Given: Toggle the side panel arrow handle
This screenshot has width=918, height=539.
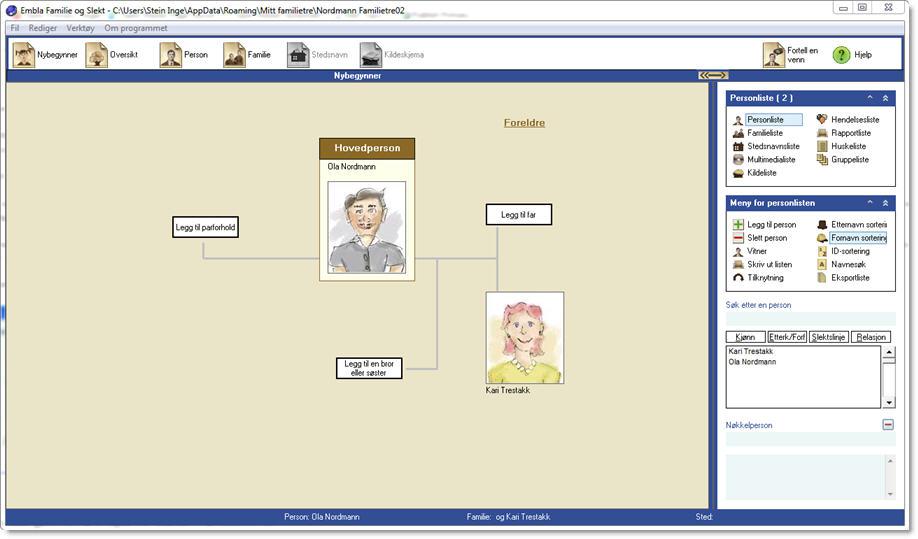Looking at the screenshot, I should point(712,75).
